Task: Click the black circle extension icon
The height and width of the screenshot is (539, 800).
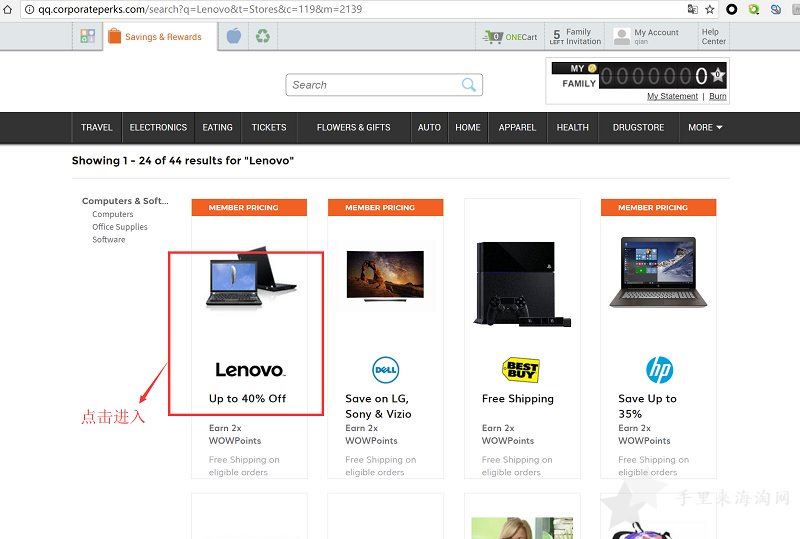Action: (x=732, y=9)
